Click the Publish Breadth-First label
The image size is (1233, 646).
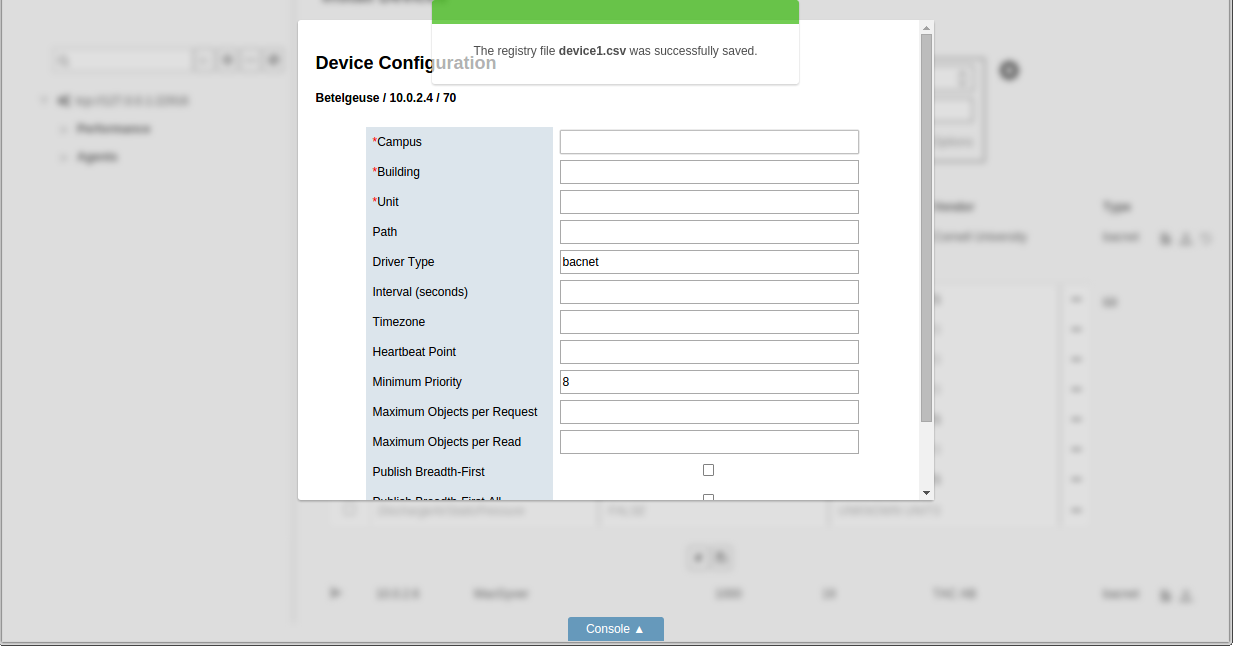tap(429, 472)
